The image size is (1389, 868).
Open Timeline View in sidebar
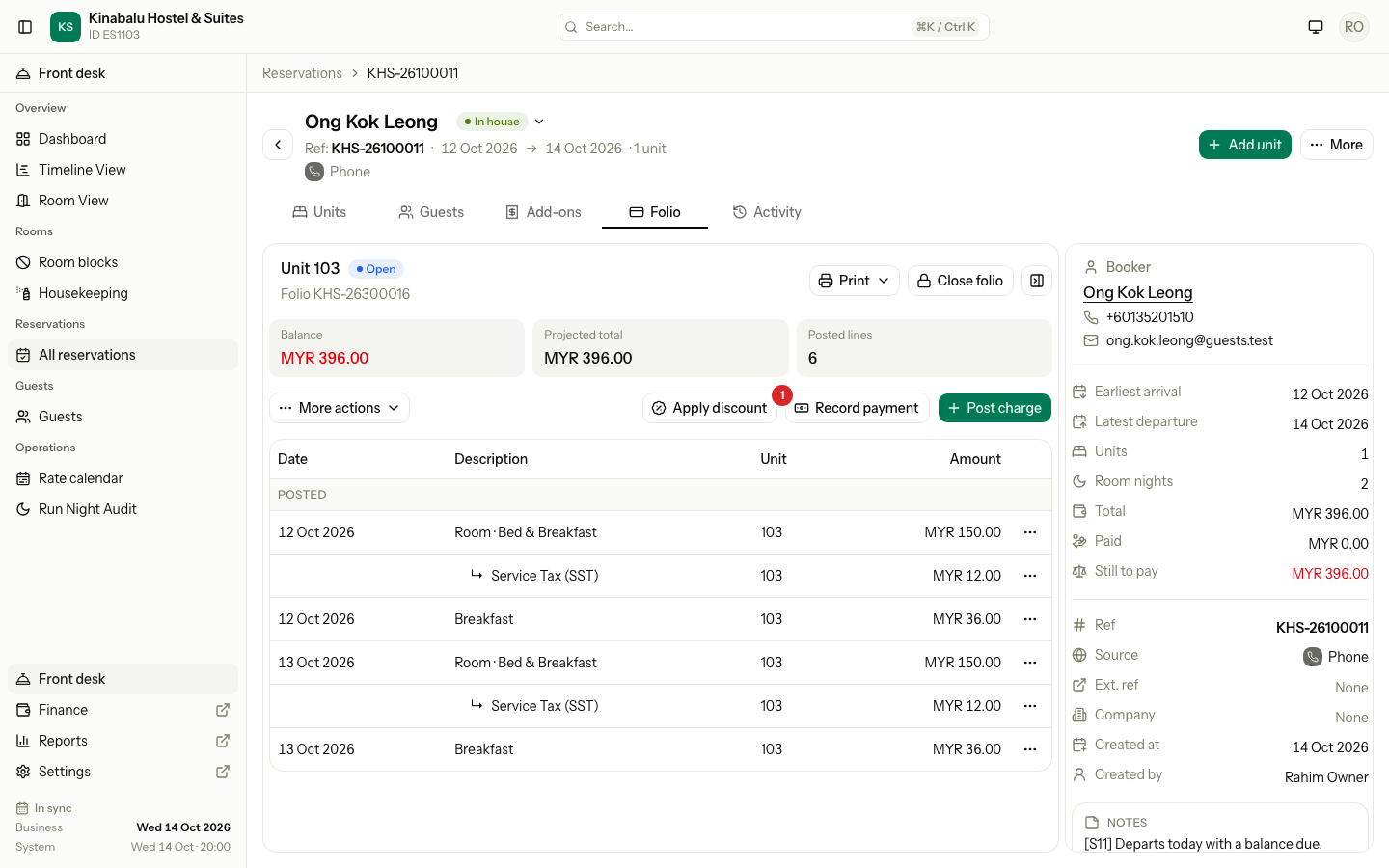tap(123, 170)
